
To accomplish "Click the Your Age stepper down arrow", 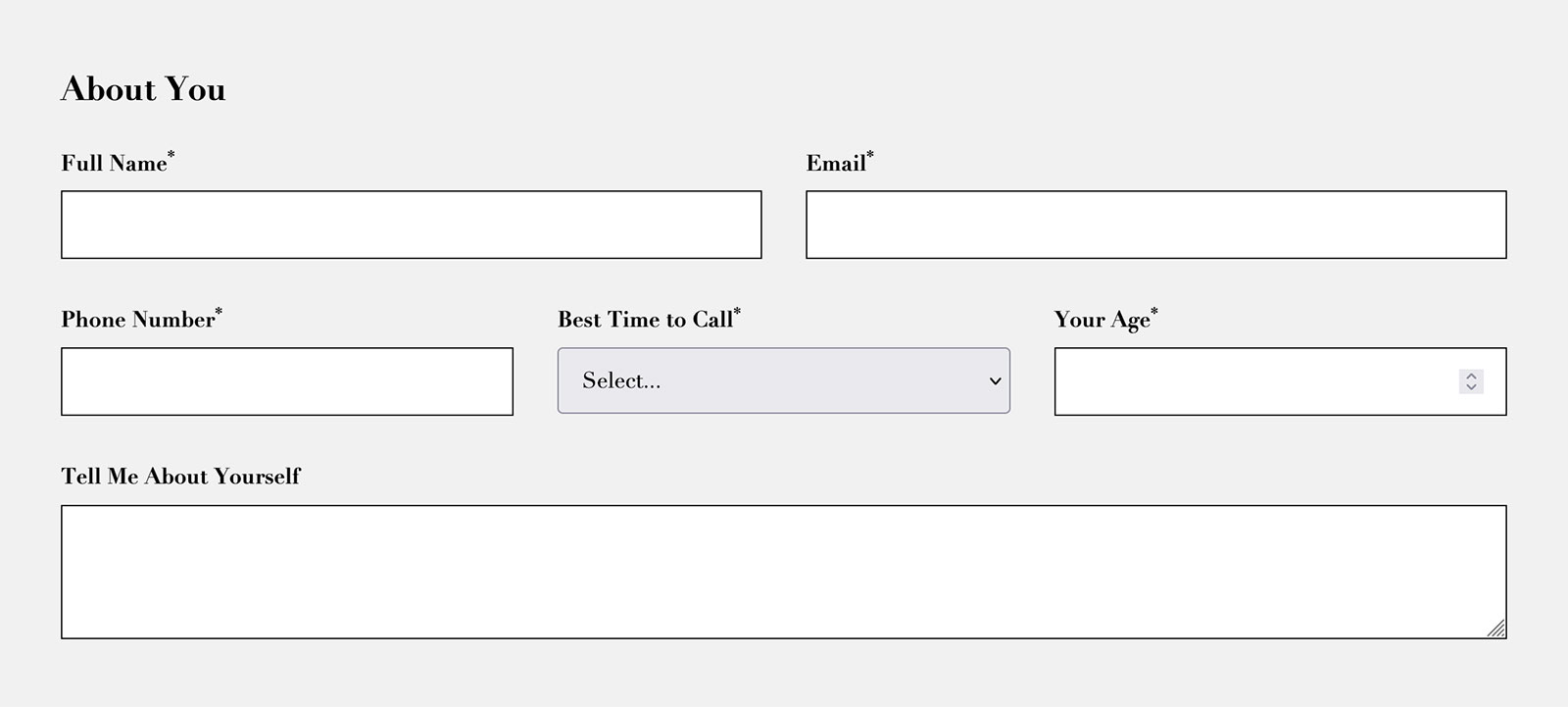I will tap(1471, 387).
